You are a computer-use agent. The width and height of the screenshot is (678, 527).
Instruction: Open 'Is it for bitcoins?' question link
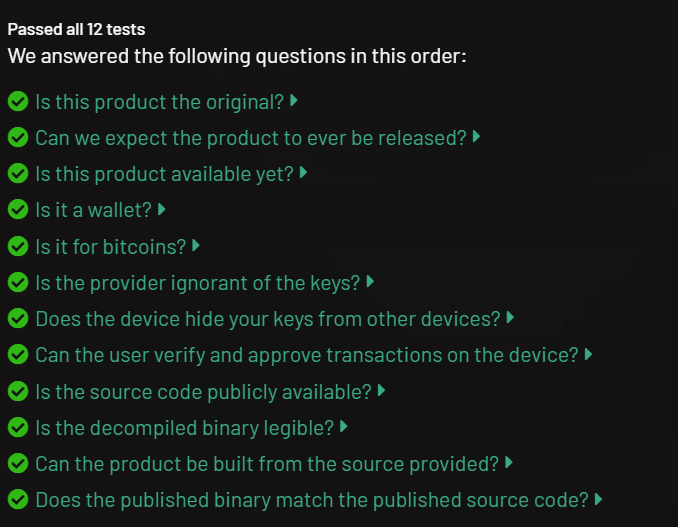(x=111, y=247)
